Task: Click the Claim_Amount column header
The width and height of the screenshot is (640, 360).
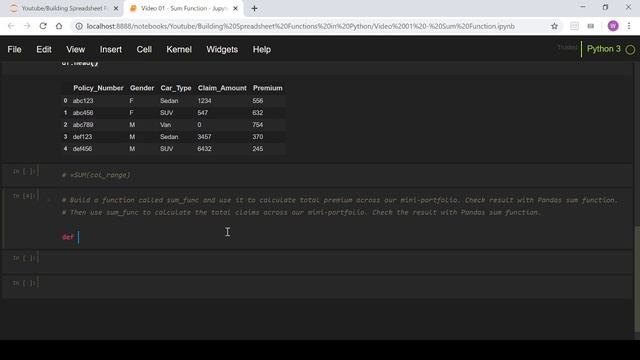Action: click(222, 88)
